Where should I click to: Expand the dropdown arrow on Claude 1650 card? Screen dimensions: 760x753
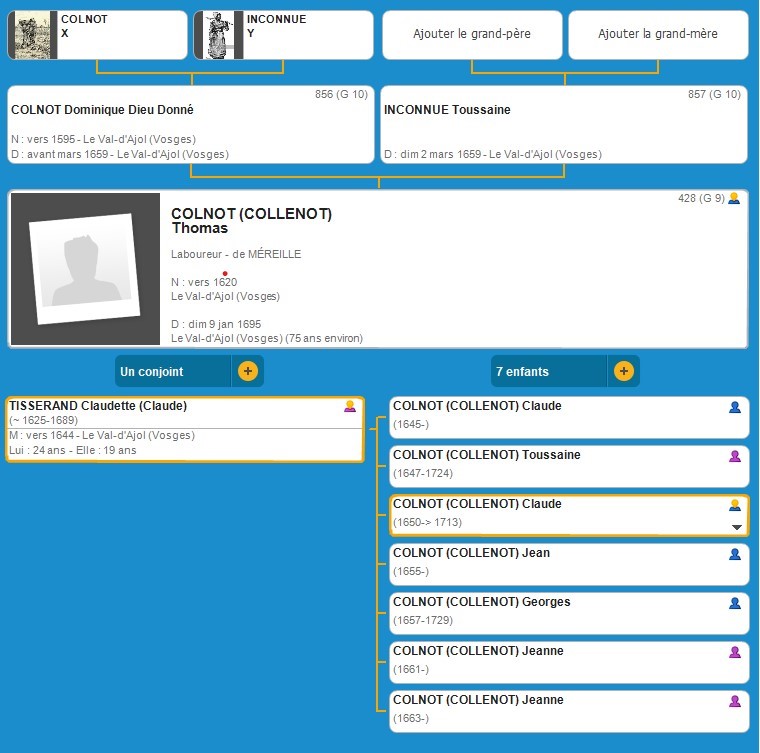coord(737,527)
